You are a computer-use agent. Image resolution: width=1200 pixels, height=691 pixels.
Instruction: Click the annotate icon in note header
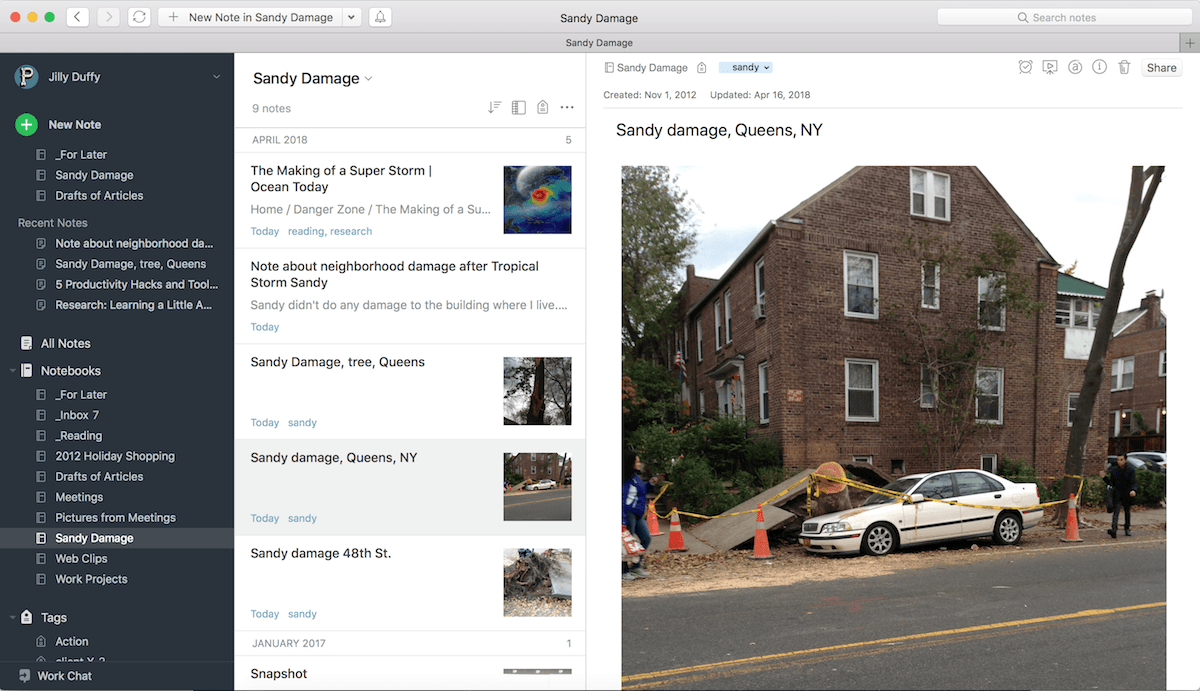point(1075,67)
